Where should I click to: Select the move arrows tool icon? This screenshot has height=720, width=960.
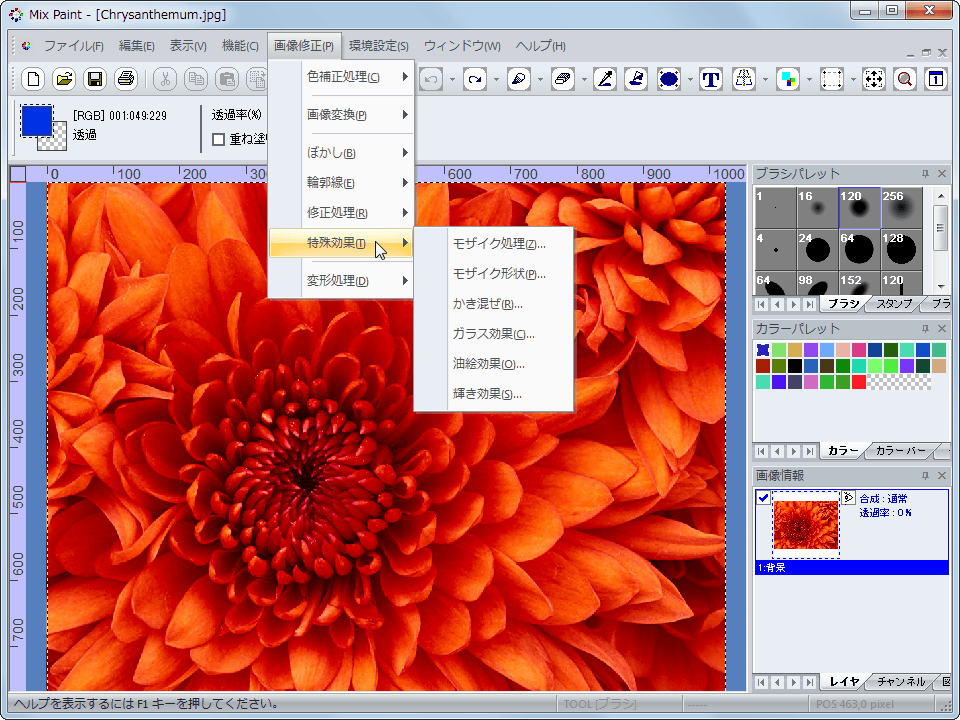874,79
